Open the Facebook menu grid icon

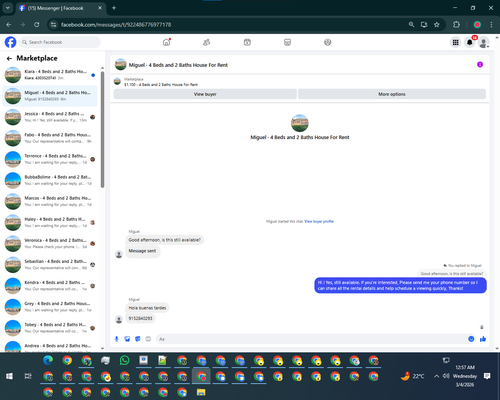[455, 42]
